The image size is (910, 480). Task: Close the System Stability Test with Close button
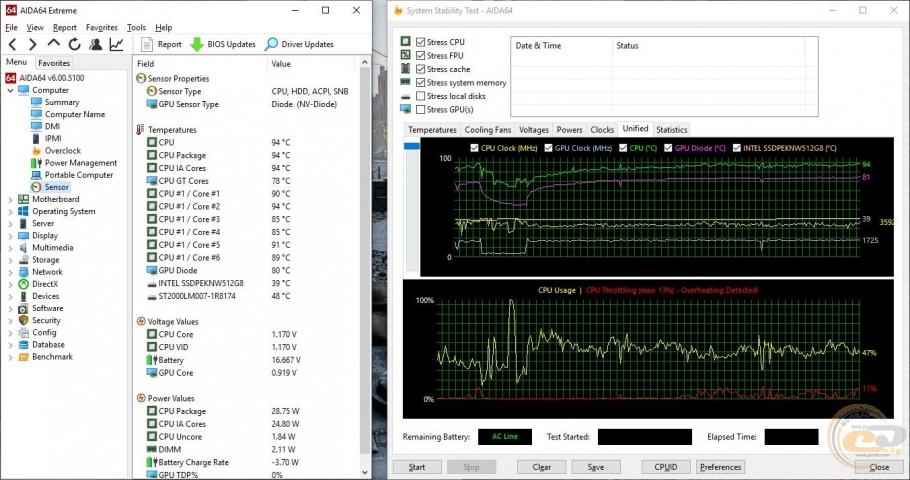point(879,467)
